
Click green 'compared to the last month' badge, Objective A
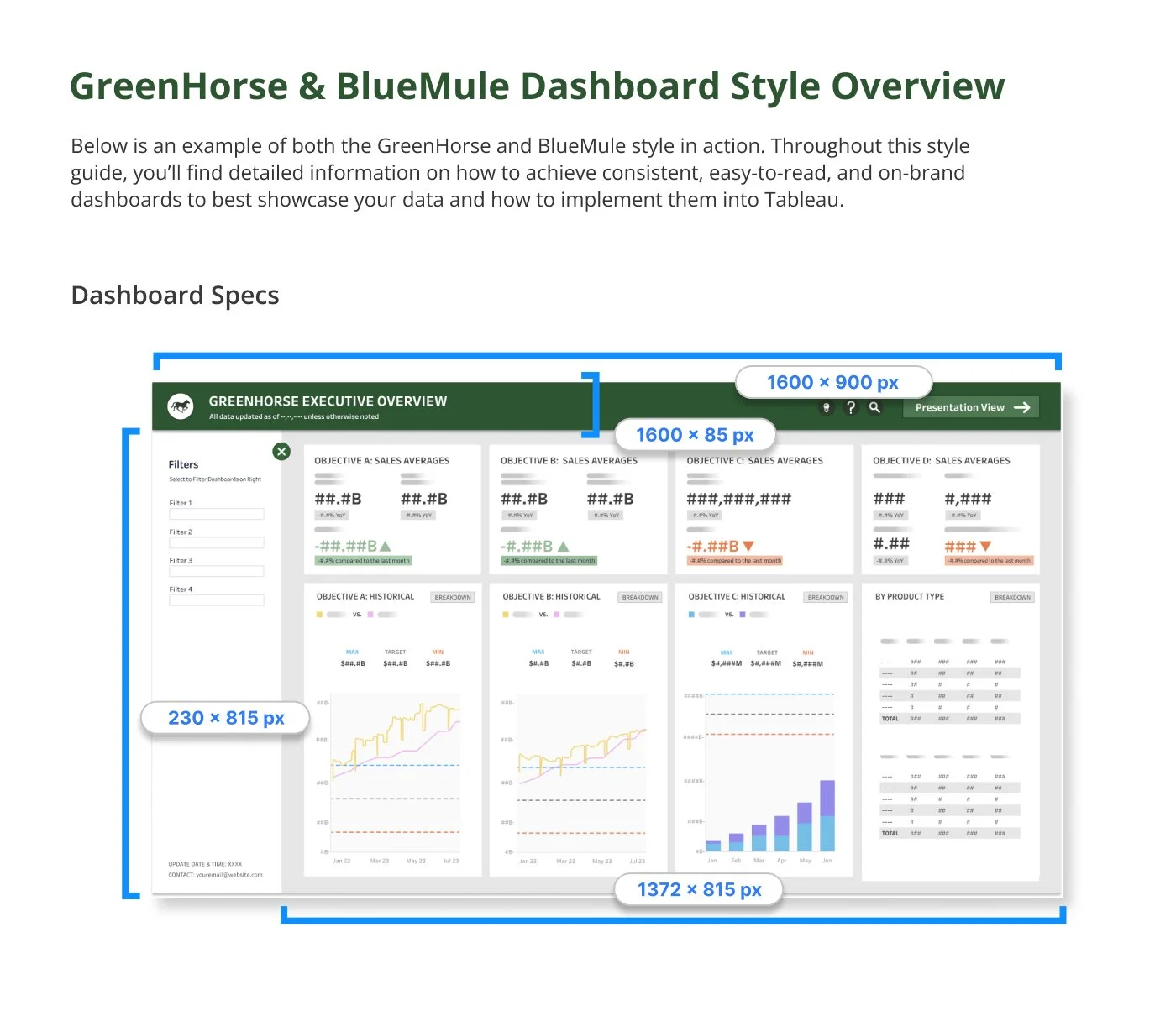364,561
